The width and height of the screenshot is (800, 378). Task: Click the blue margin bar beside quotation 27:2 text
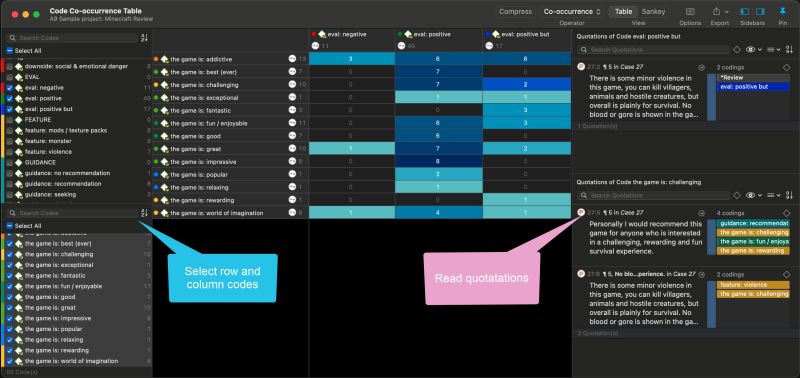pyautogui.click(x=711, y=97)
